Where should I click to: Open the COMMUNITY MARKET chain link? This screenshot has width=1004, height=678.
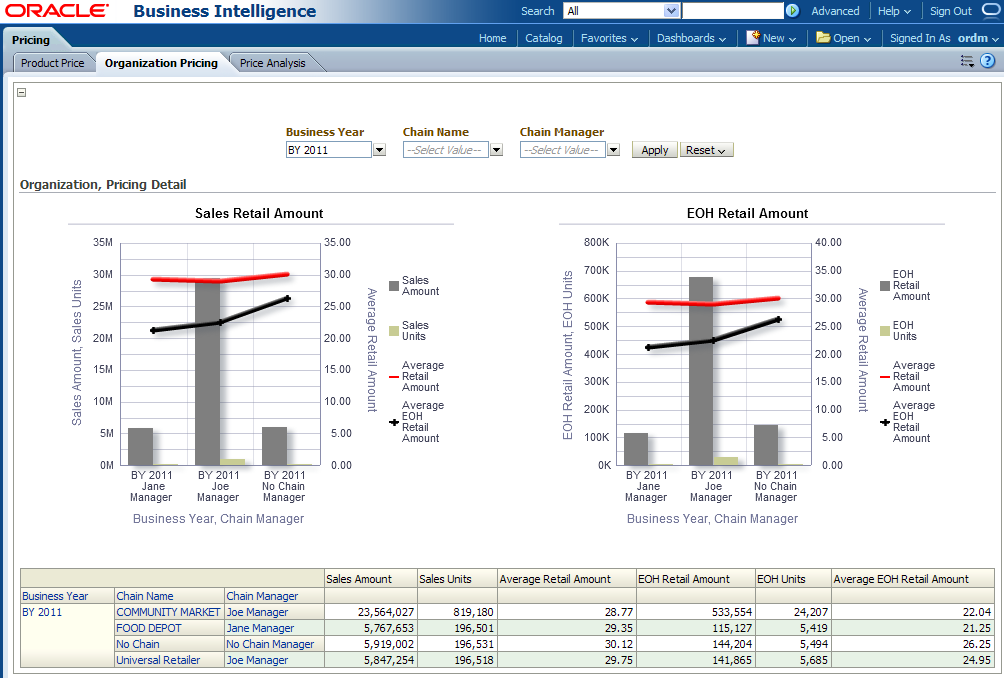(168, 612)
